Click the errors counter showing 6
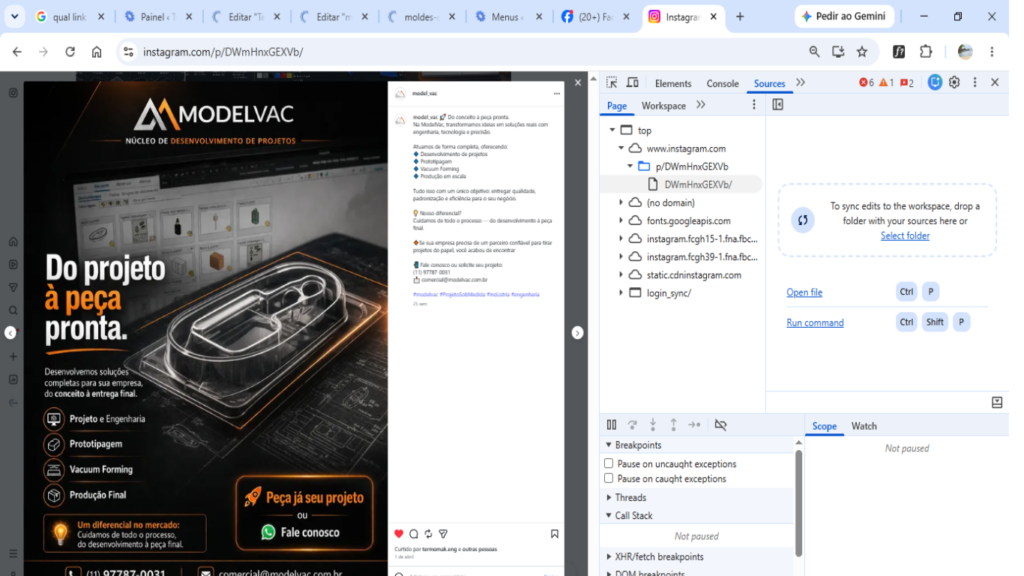The image size is (1024, 576). pyautogui.click(x=867, y=83)
